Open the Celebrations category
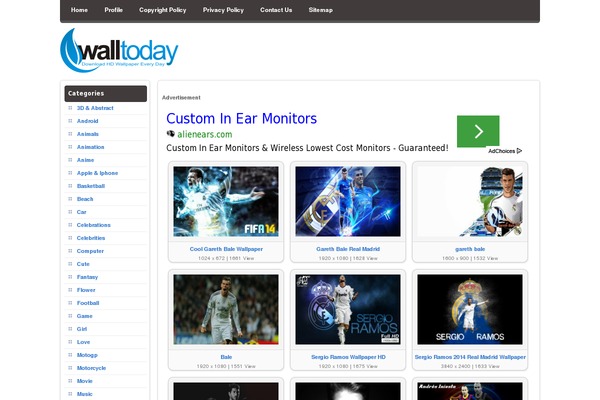Image resolution: width=600 pixels, height=400 pixels. (93, 225)
